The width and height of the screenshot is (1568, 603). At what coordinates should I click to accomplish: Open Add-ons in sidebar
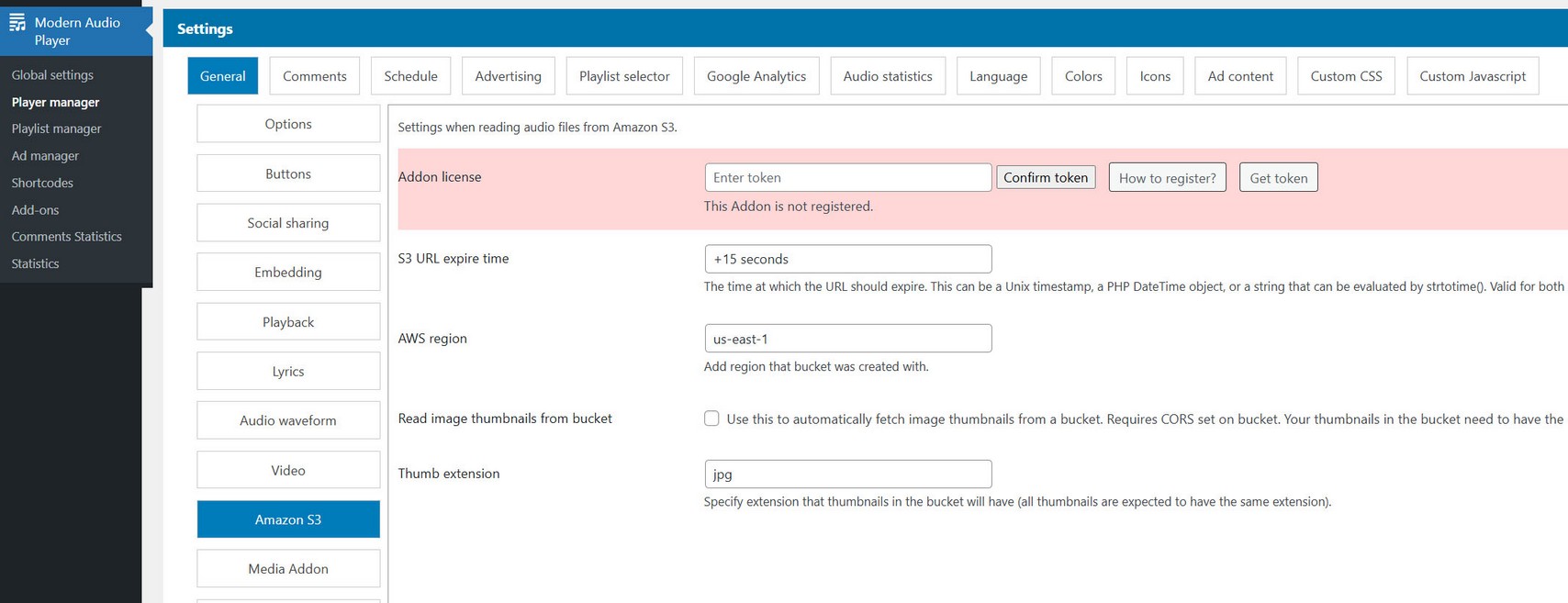tap(35, 209)
